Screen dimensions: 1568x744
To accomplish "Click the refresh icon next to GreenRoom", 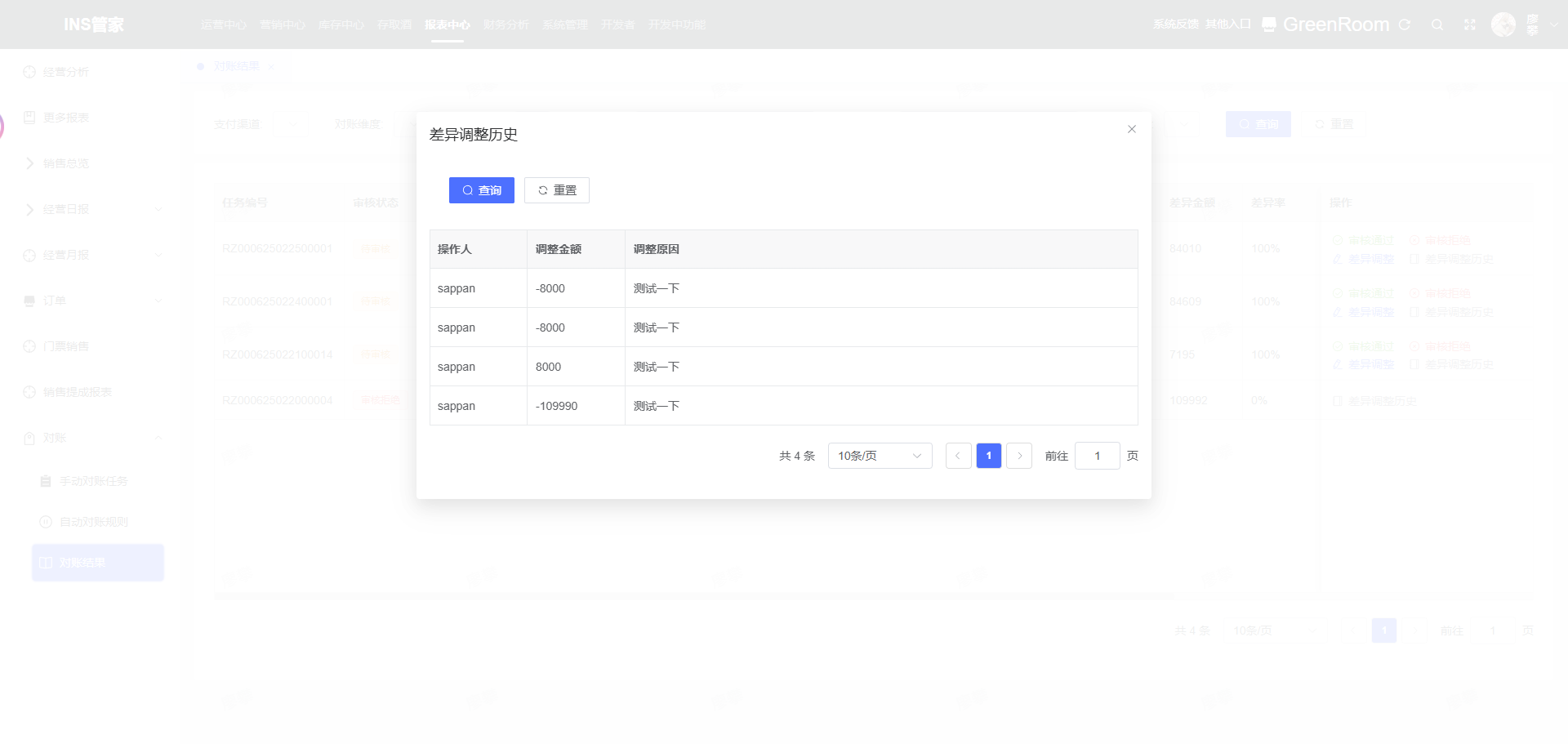I will (x=1405, y=25).
